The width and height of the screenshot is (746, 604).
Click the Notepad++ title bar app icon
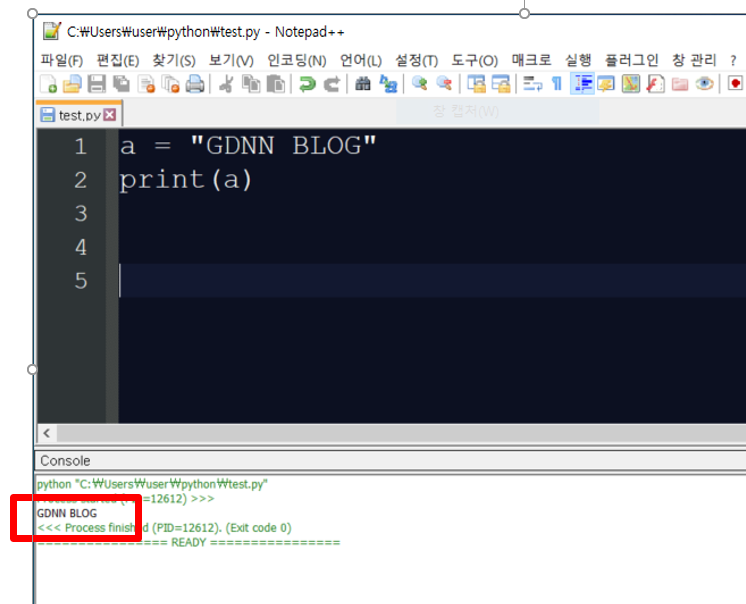click(x=52, y=31)
